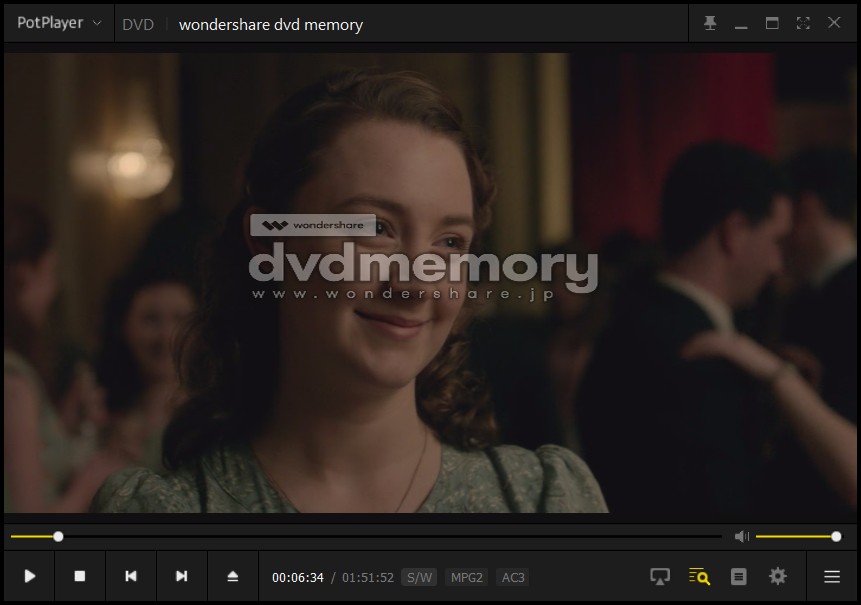This screenshot has height=605, width=861.
Task: Open the screen cast icon
Action: click(660, 576)
